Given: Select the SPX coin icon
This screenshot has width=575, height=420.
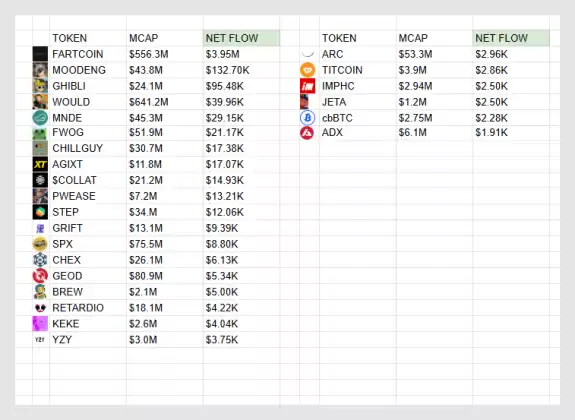Looking at the screenshot, I should pos(40,244).
